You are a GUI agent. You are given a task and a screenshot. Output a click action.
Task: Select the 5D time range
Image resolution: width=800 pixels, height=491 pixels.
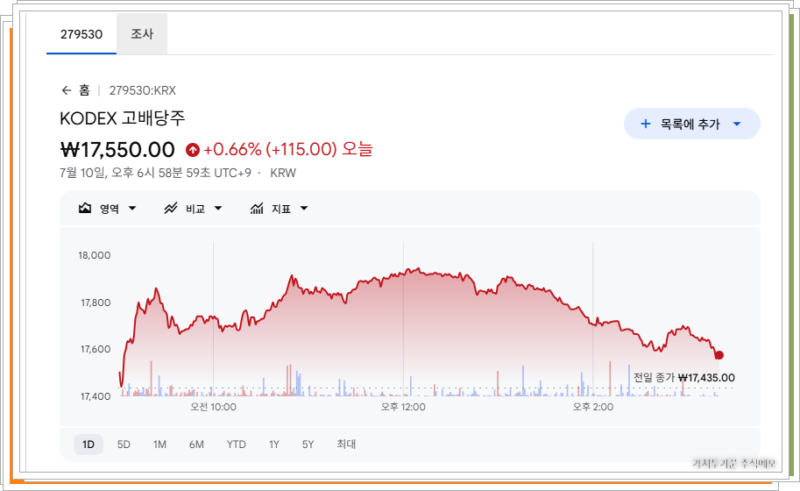coord(123,445)
